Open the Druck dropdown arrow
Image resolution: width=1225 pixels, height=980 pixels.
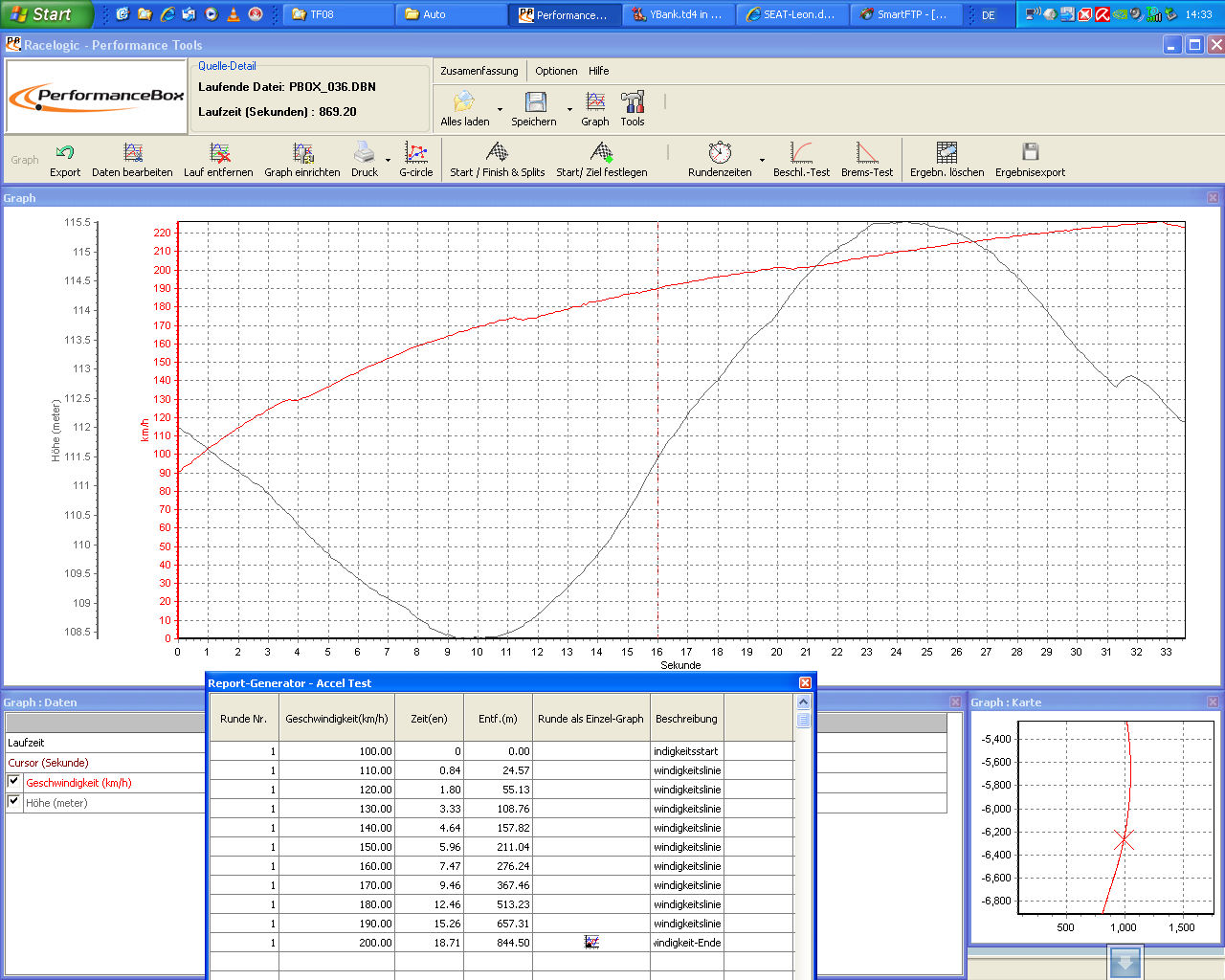(x=388, y=160)
